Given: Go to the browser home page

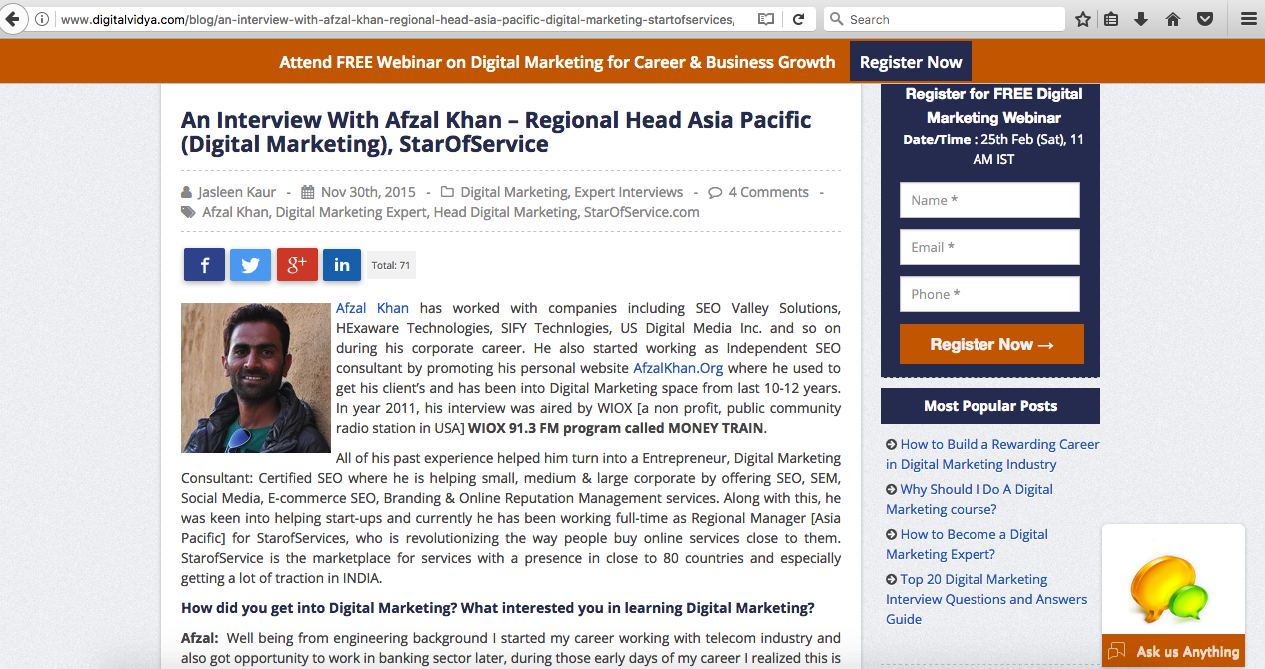Looking at the screenshot, I should pyautogui.click(x=1172, y=18).
